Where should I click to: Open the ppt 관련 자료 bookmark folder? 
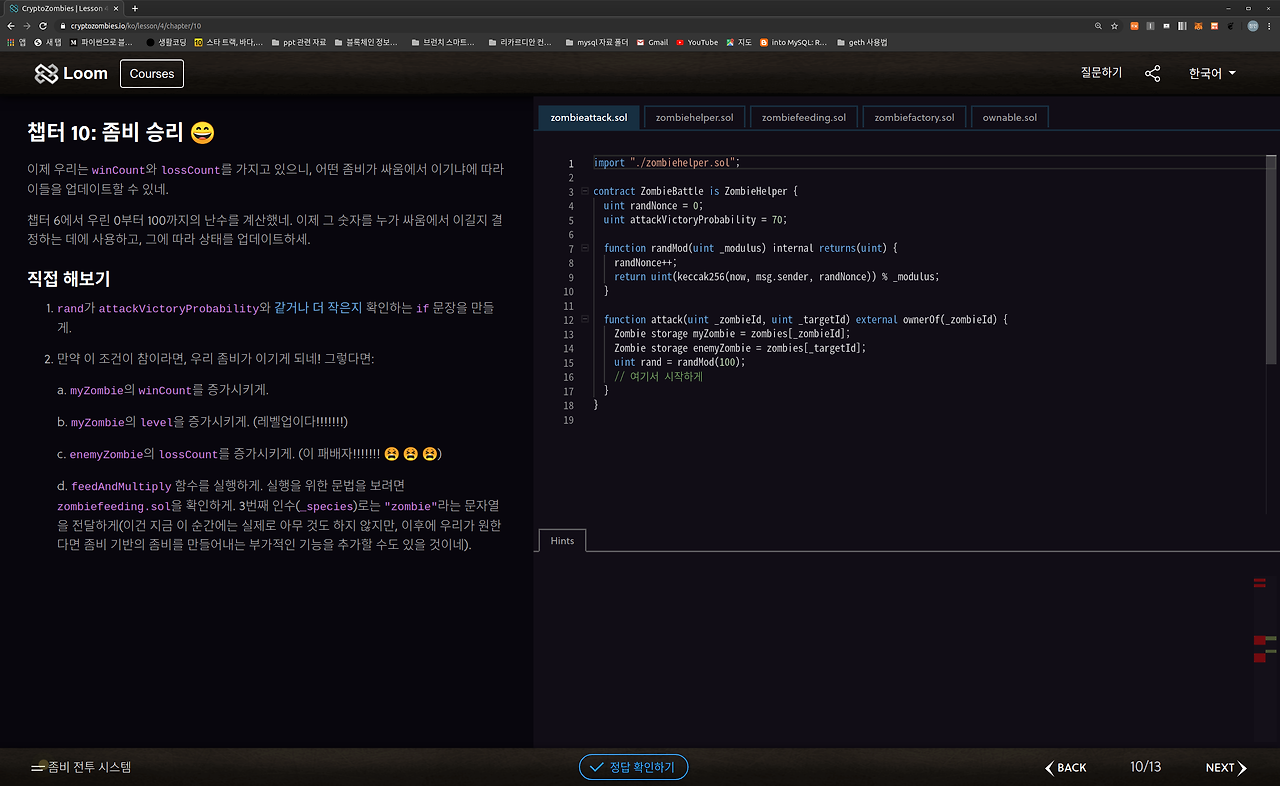(298, 42)
